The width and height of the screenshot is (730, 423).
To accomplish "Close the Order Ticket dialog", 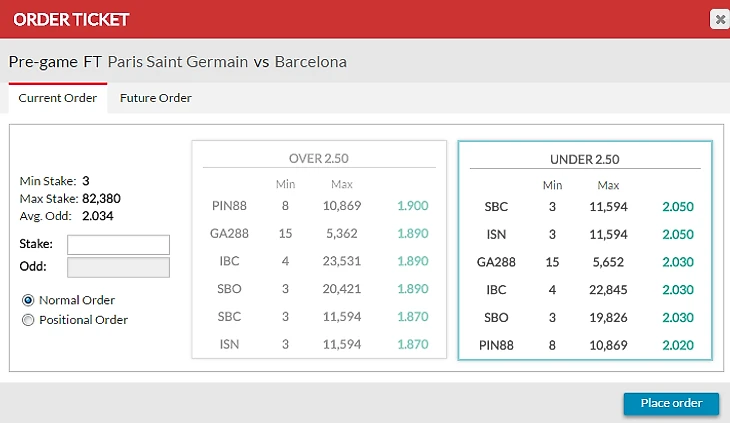I will click(x=719, y=19).
